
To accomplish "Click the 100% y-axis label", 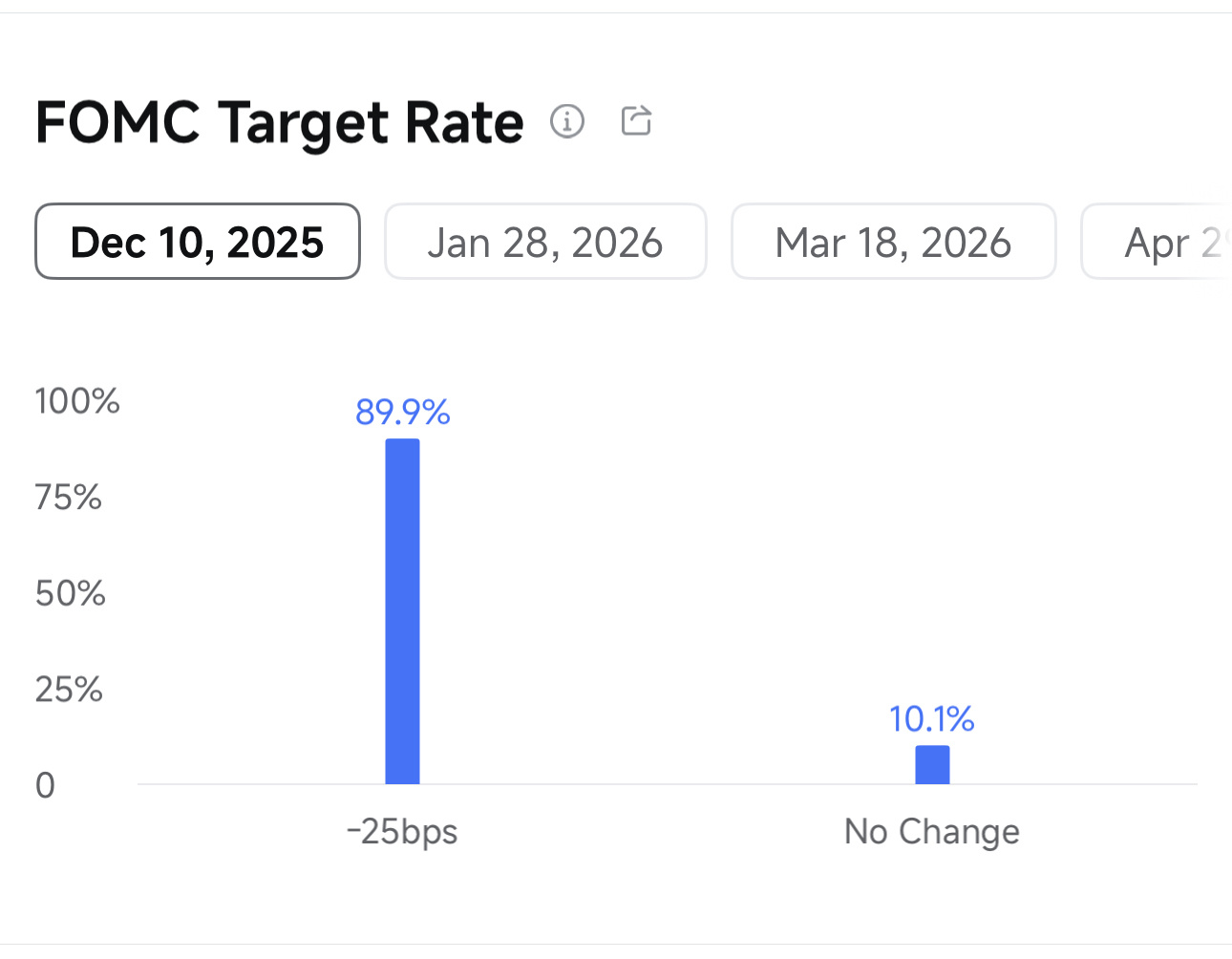I will click(x=77, y=400).
